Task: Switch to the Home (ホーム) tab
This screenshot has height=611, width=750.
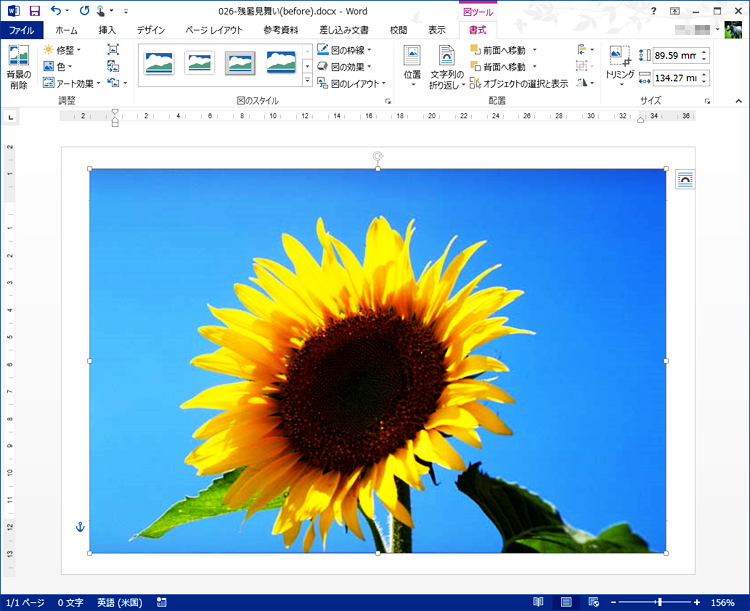Action: click(x=66, y=30)
